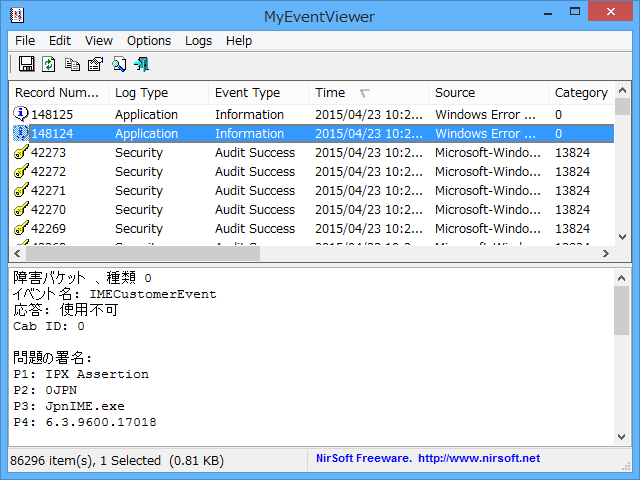Click 'P4: 6.3.9600.17018' line
640x480 pixels.
click(85, 422)
